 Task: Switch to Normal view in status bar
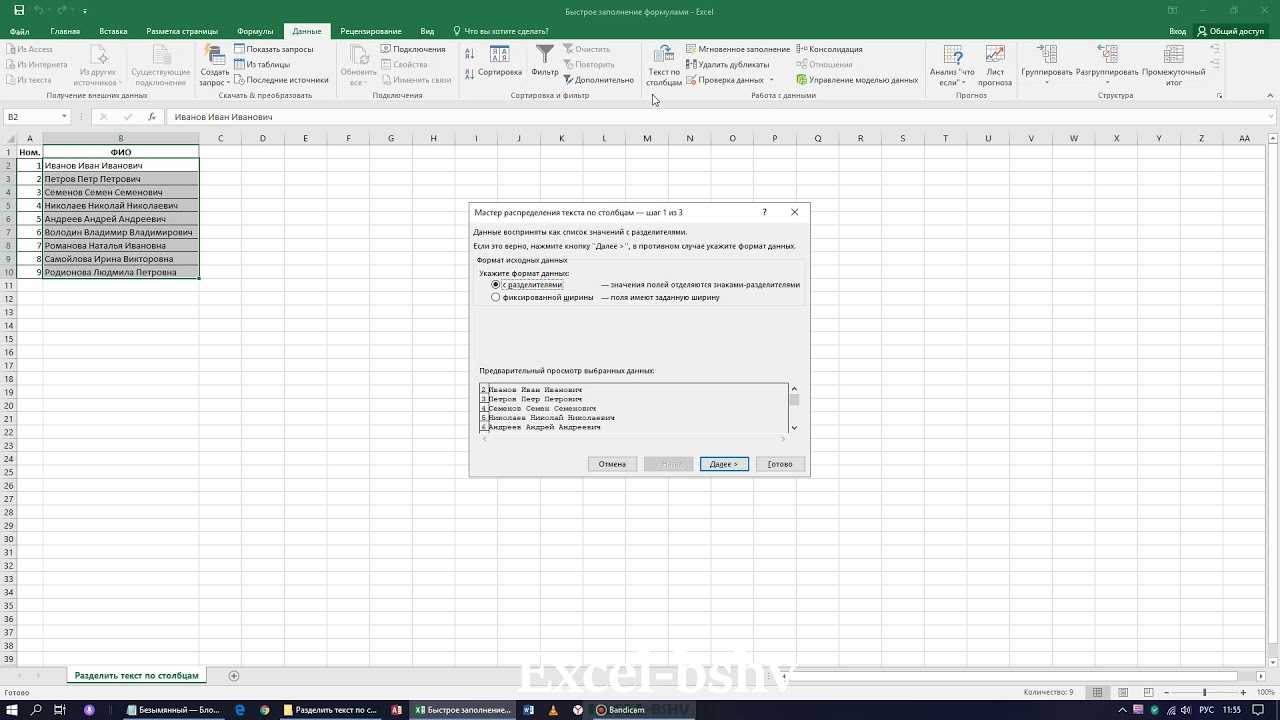(x=1098, y=692)
